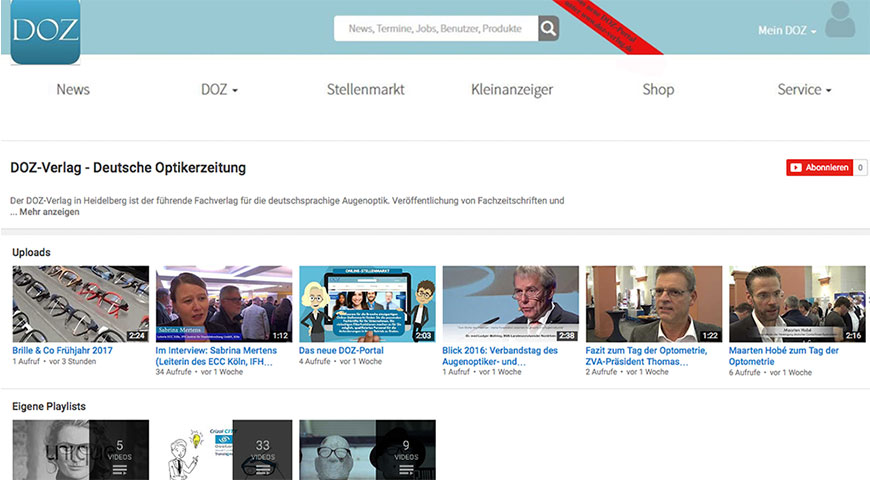Open the Stellenmarkt menu item
This screenshot has height=480, width=870.
pos(366,90)
